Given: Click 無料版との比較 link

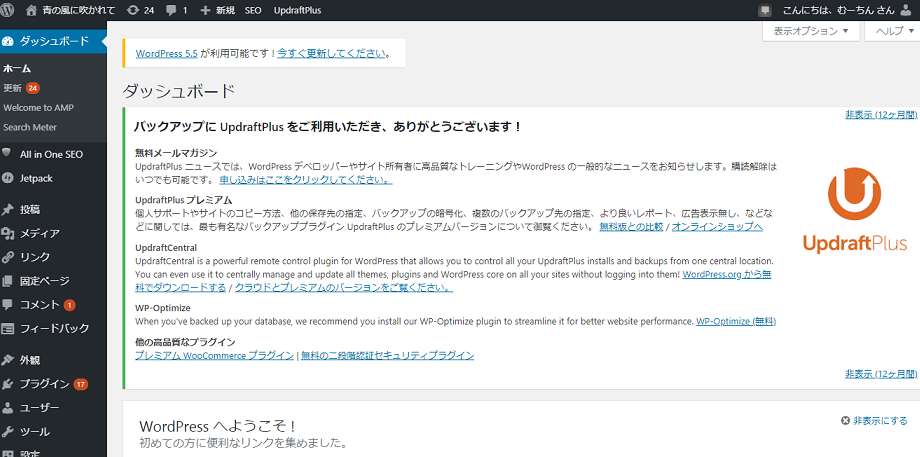Looking at the screenshot, I should (631, 226).
